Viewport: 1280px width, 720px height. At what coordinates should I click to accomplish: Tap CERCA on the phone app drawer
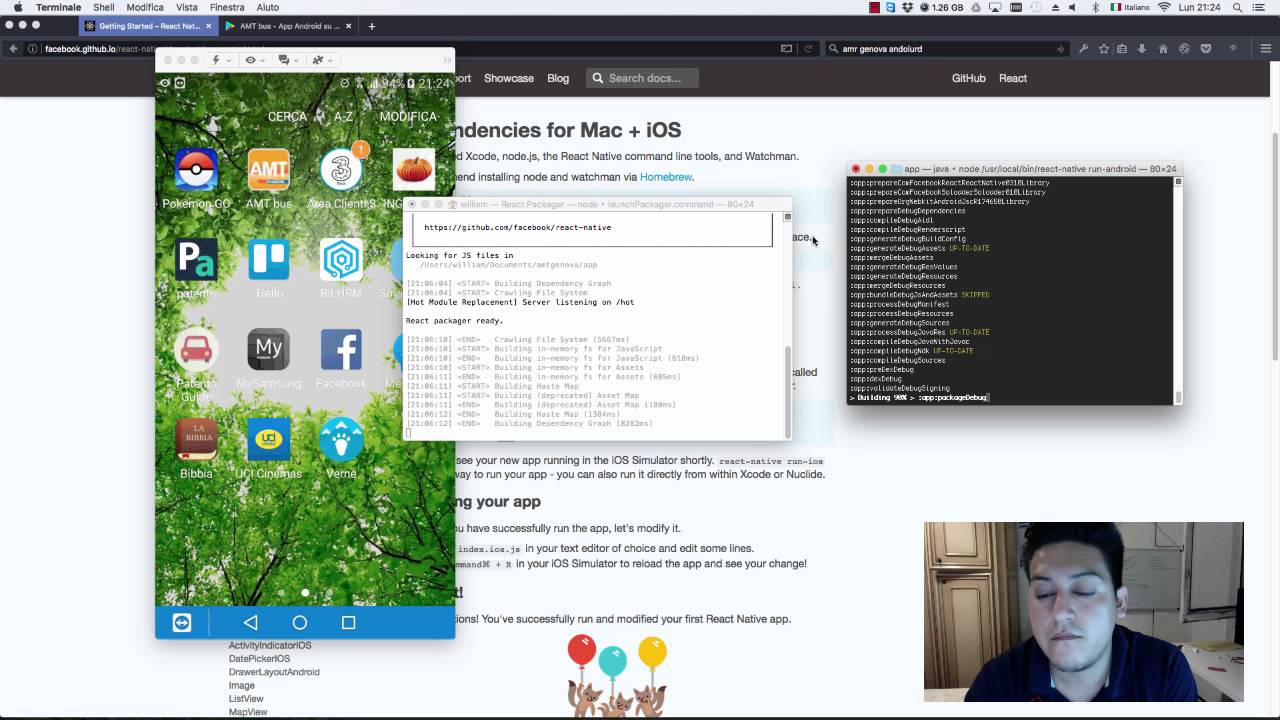click(x=287, y=117)
